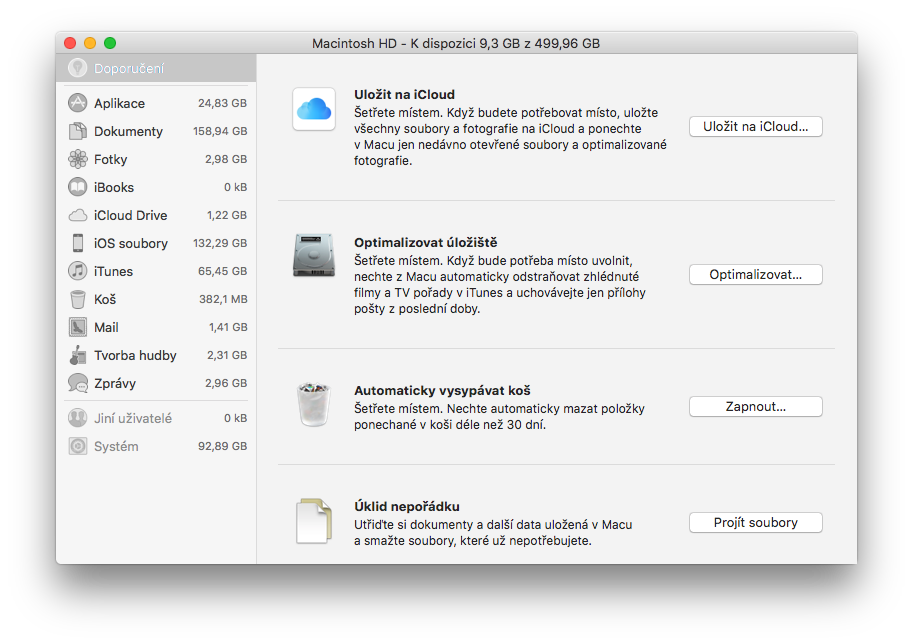Image resolution: width=913 pixels, height=644 pixels.
Task: Choose Jiní uživatelé in sidebar list
Action: tap(132, 418)
